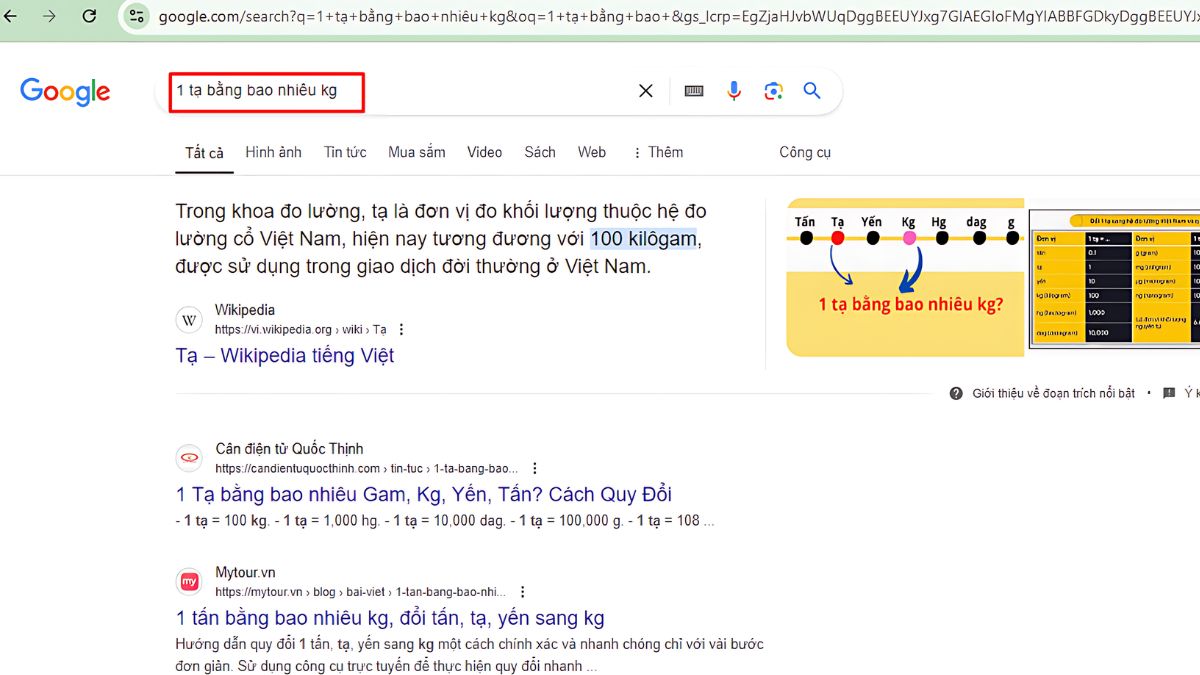The height and width of the screenshot is (675, 1200).
Task: Open Tạ – Wikipedia tiếng Việt link
Action: click(x=285, y=355)
